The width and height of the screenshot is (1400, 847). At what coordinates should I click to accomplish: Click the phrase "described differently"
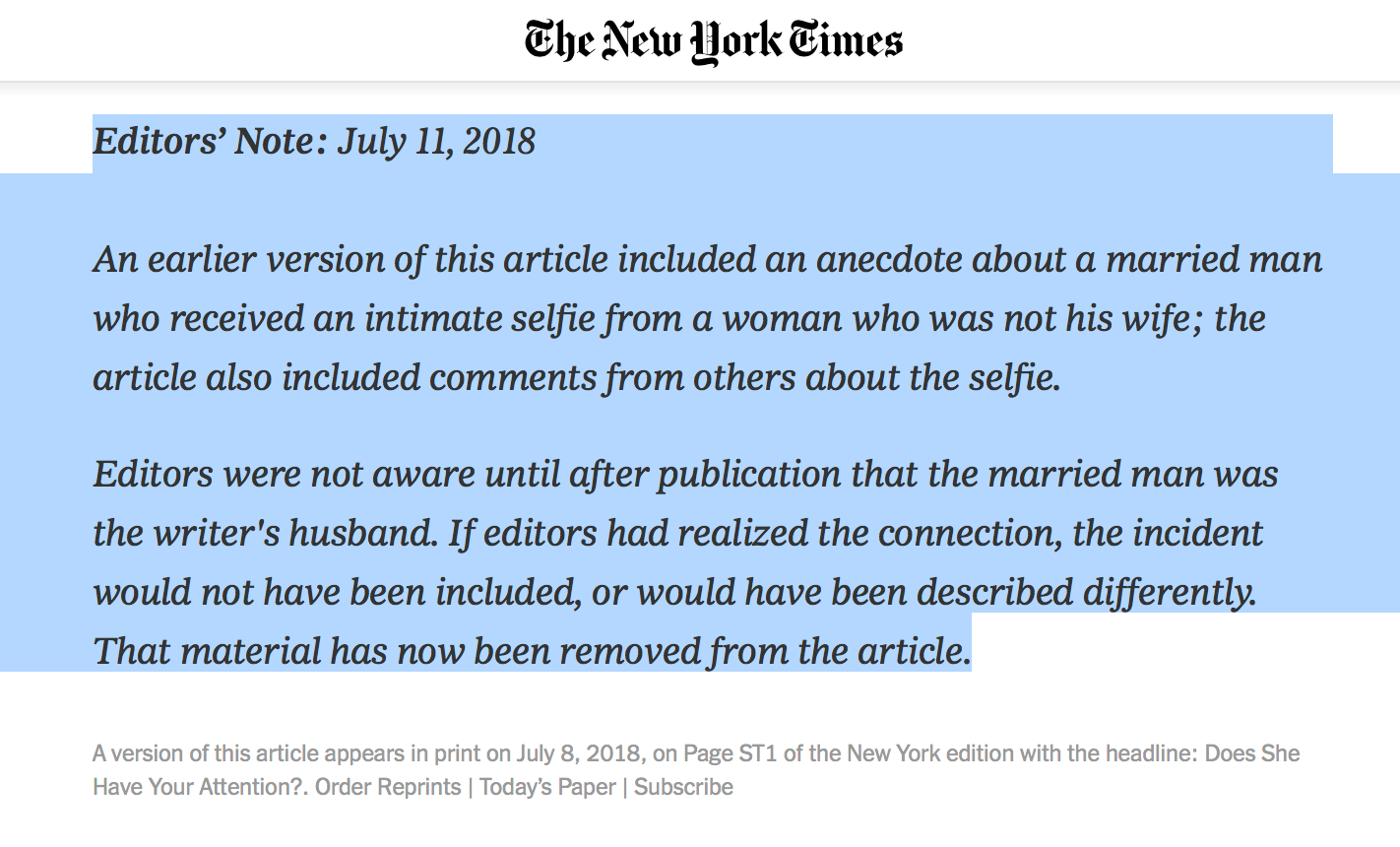tap(1086, 593)
